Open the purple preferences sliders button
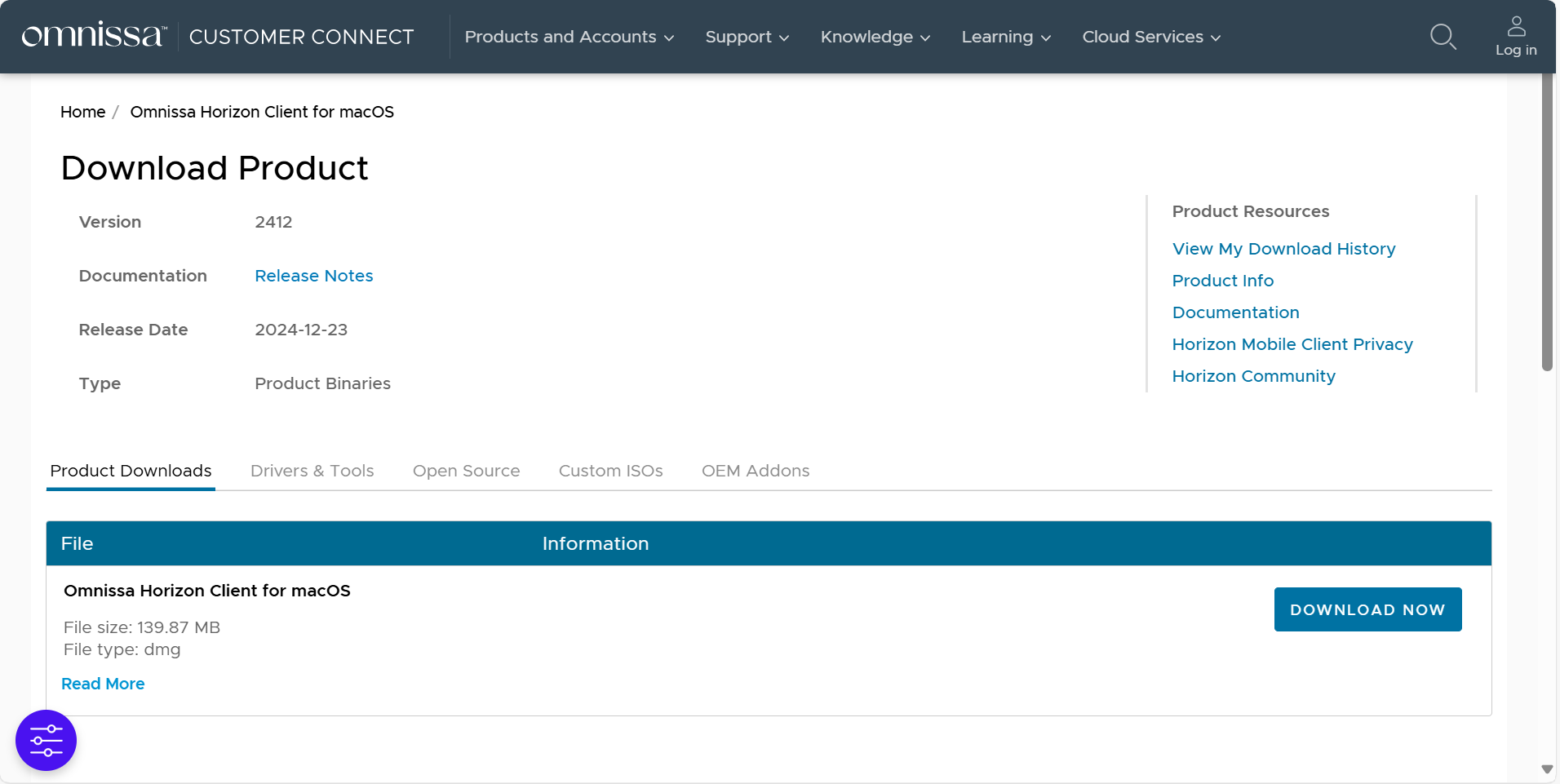The width and height of the screenshot is (1560, 784). pyautogui.click(x=46, y=740)
